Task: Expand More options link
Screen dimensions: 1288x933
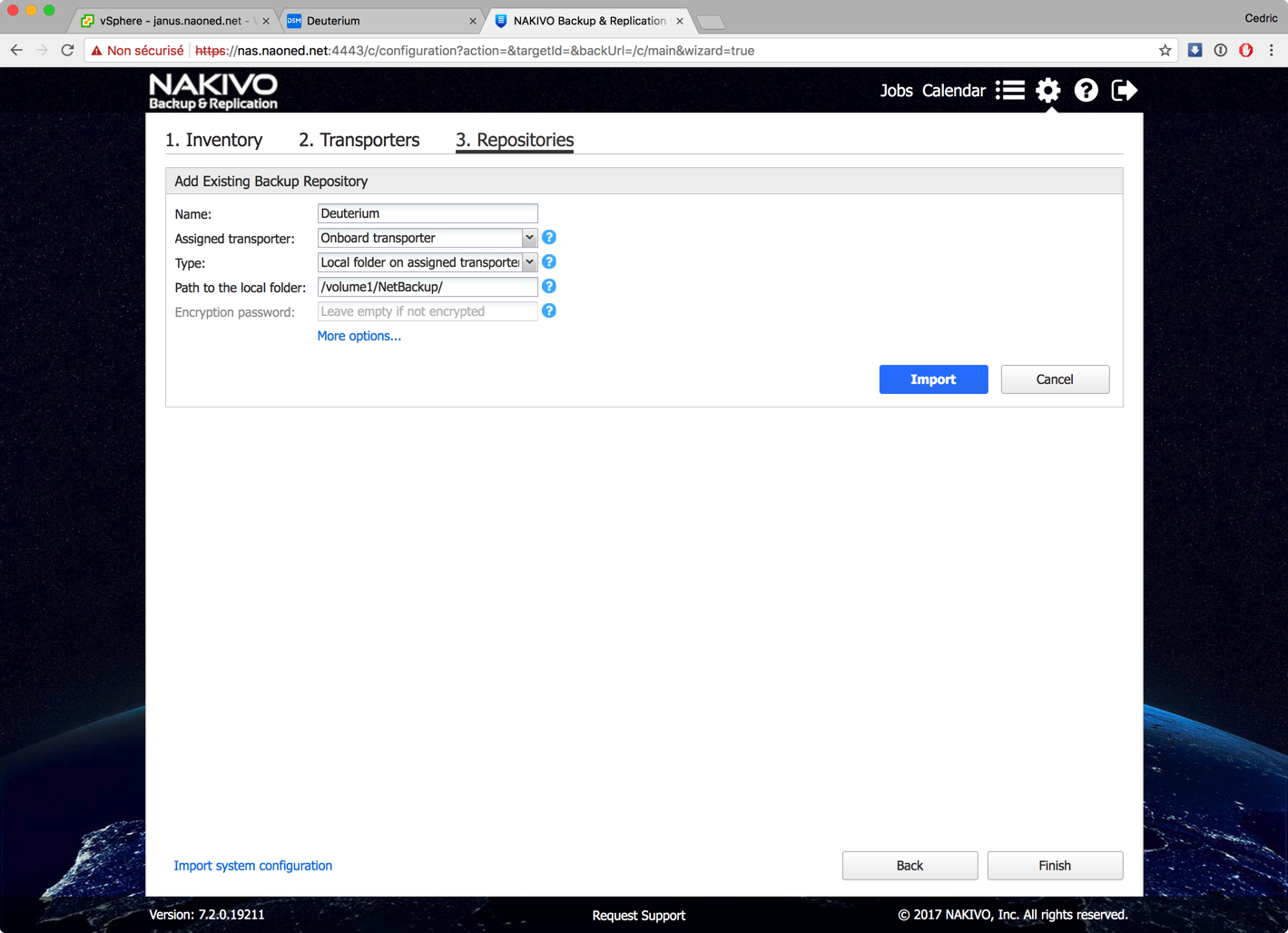Action: pos(359,336)
